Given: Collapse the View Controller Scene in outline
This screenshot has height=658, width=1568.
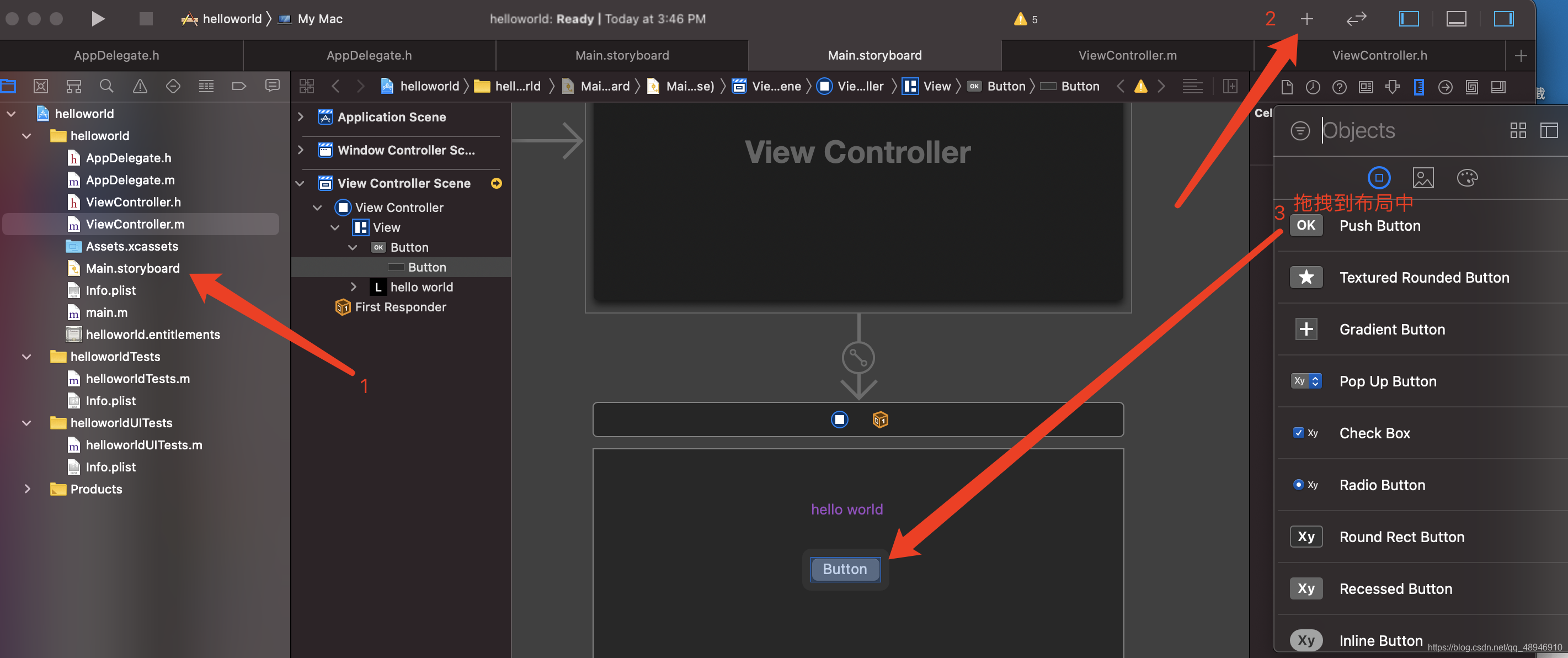Looking at the screenshot, I should point(300,183).
